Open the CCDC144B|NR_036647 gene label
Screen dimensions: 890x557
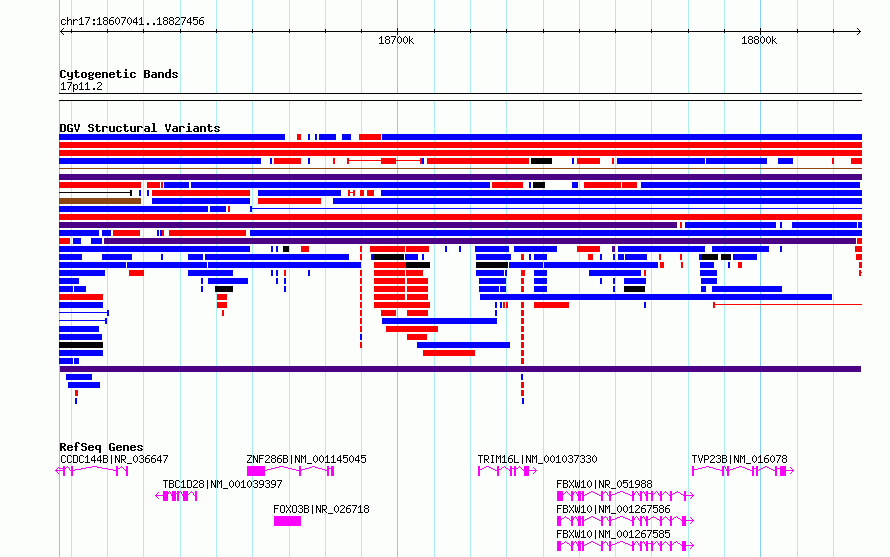tap(114, 459)
